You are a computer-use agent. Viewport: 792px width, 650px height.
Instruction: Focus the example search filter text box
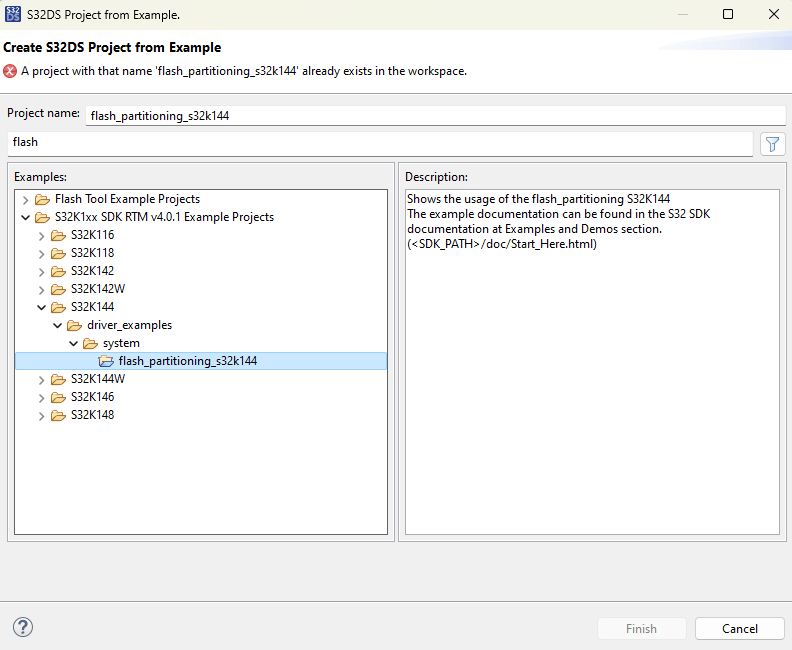(x=380, y=143)
